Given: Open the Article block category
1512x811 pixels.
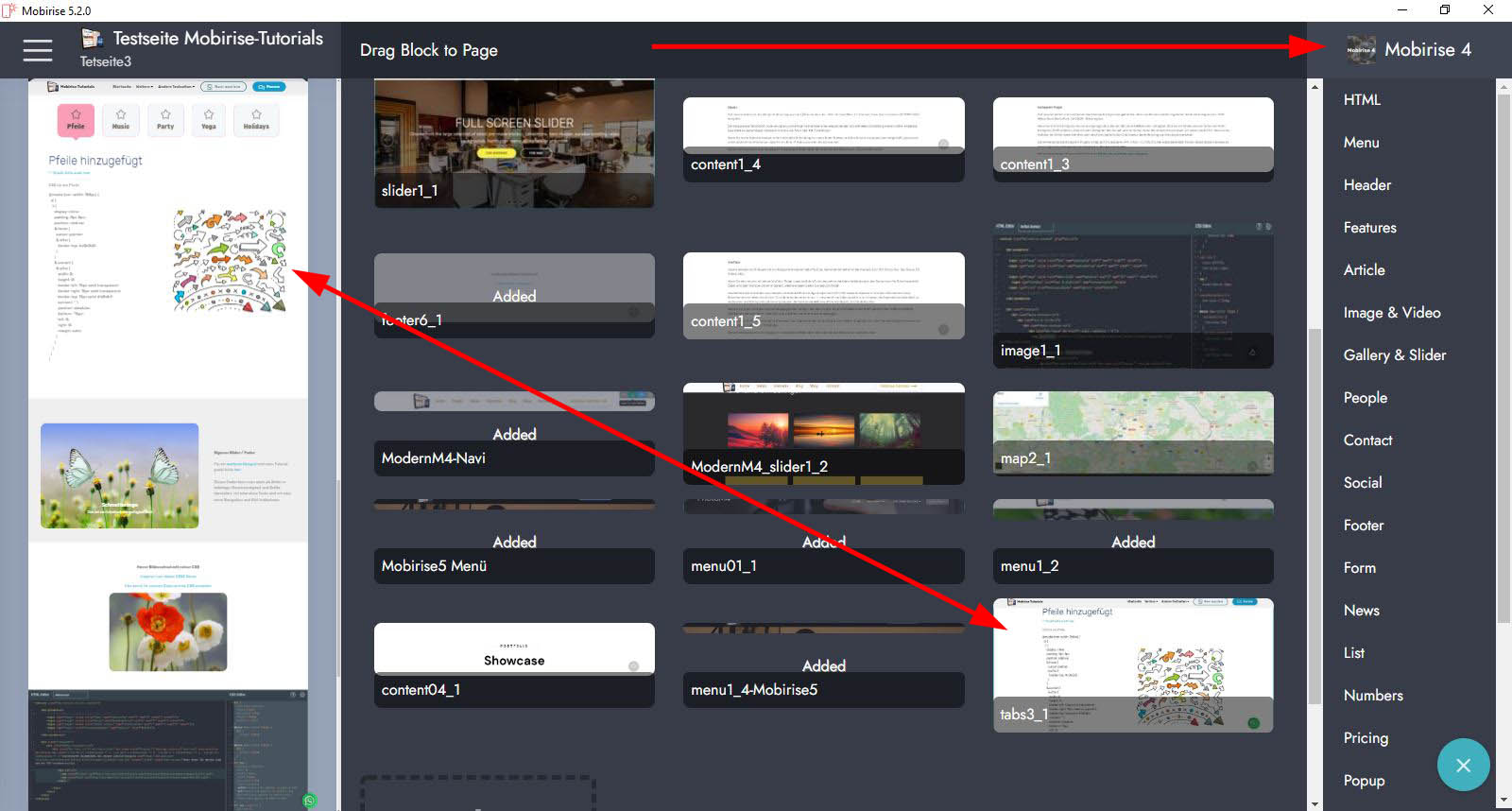Looking at the screenshot, I should tap(1364, 269).
